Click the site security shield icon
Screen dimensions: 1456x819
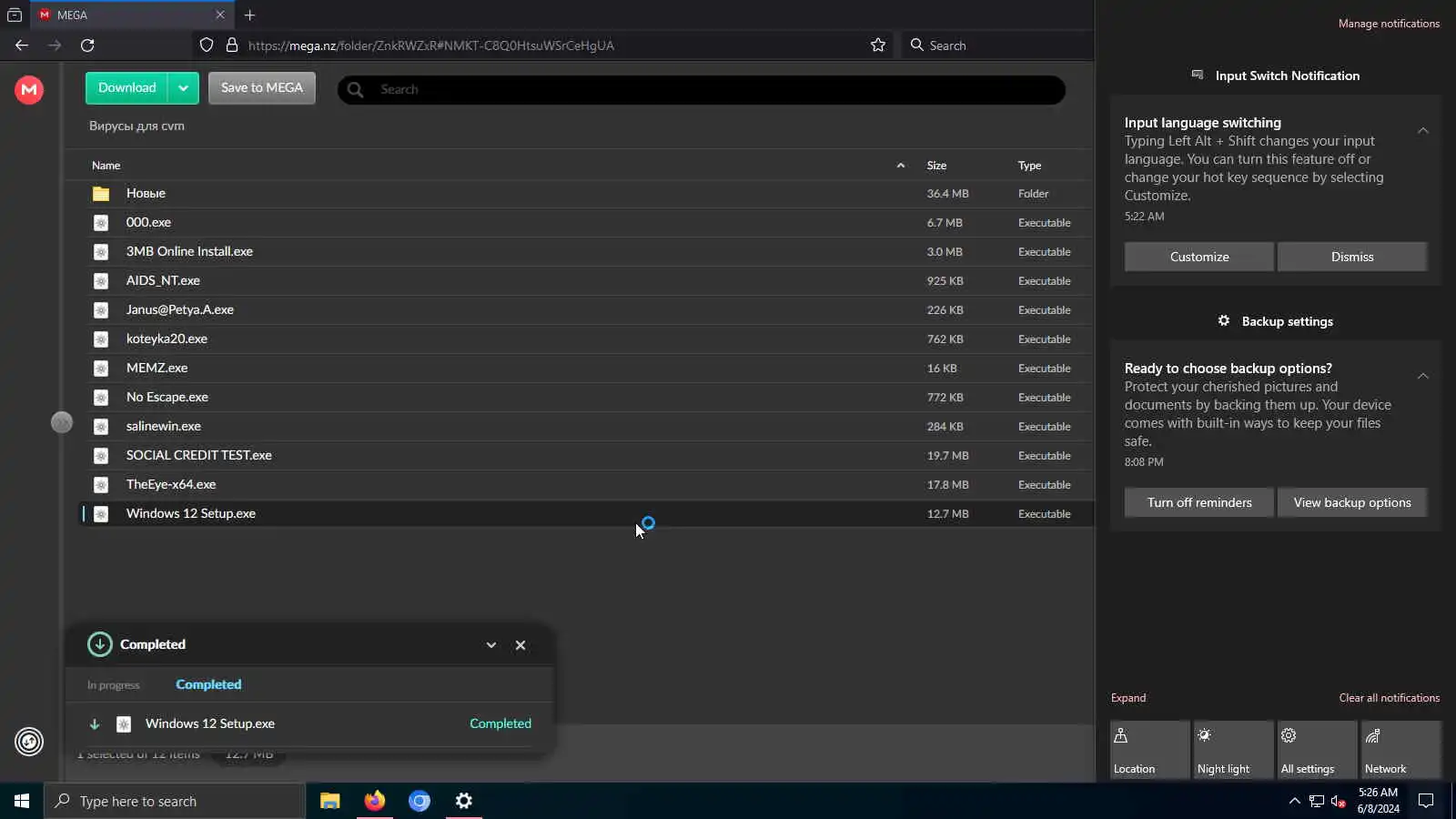point(207,45)
